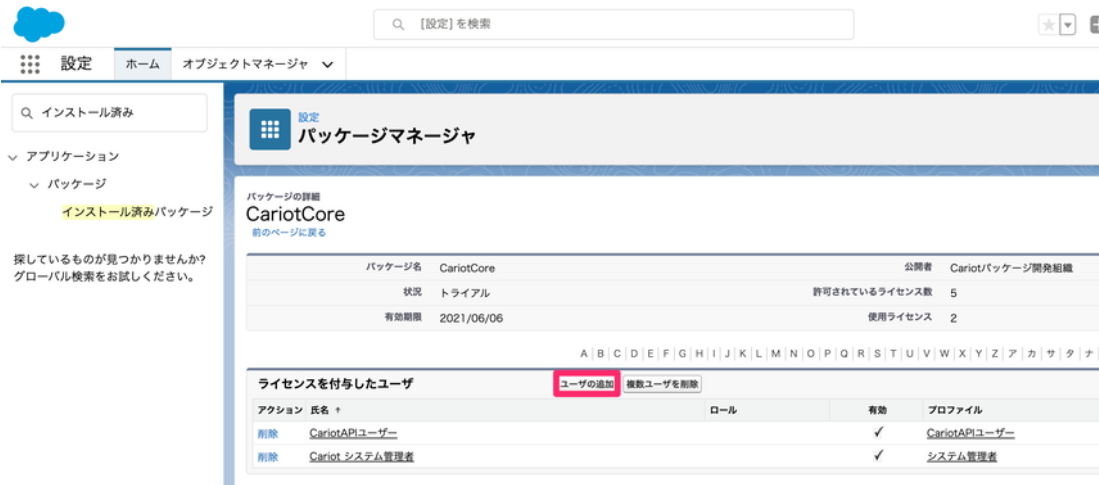Click the 状況 value トライアル
This screenshot has width=1099, height=485.
465,293
